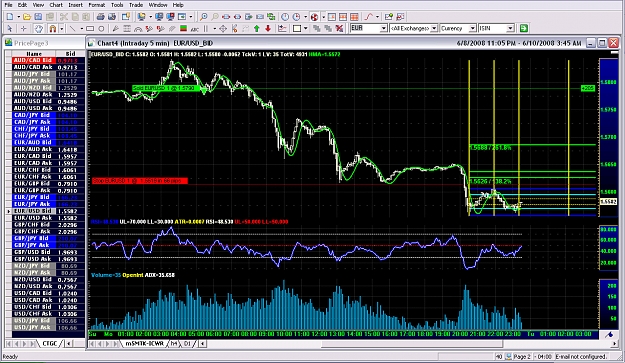Click the red Stop EURUSD order label

140,181
